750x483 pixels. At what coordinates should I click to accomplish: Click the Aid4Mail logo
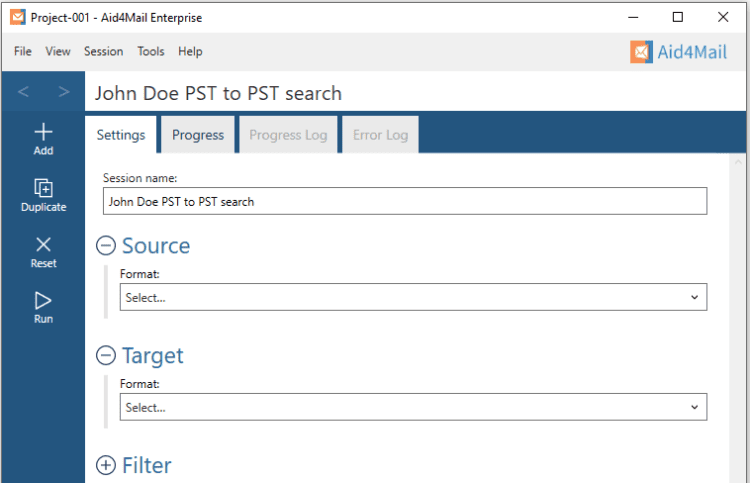[x=682, y=52]
